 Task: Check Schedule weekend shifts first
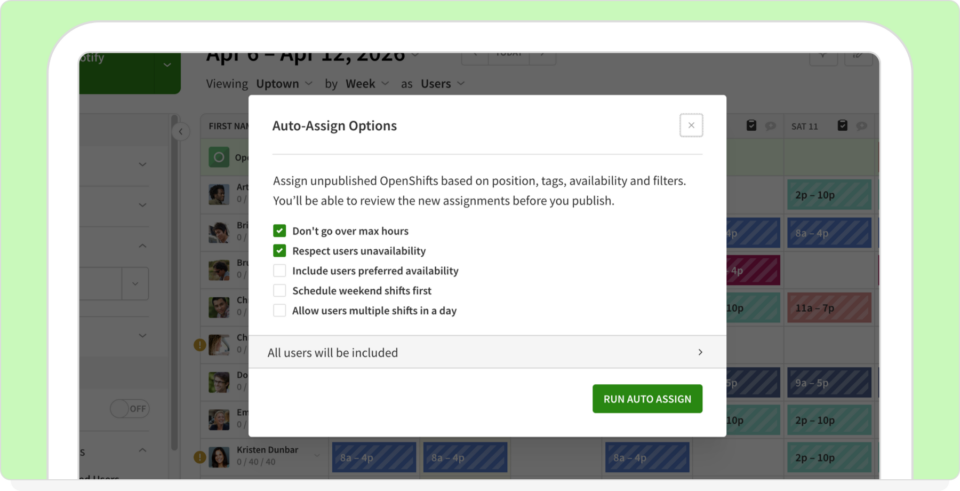click(x=280, y=291)
